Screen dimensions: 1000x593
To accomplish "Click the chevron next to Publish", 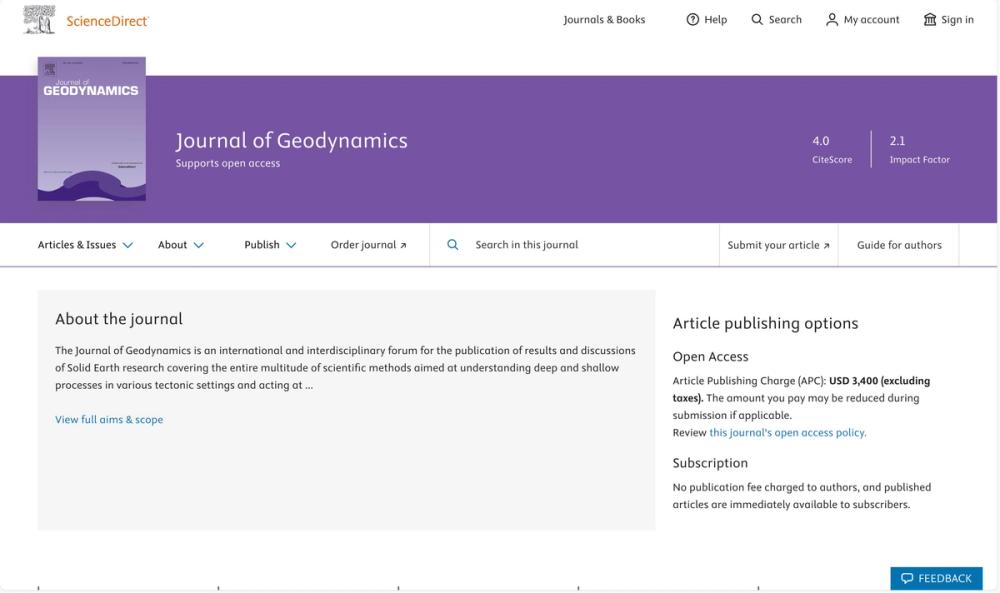I will pyautogui.click(x=291, y=245).
